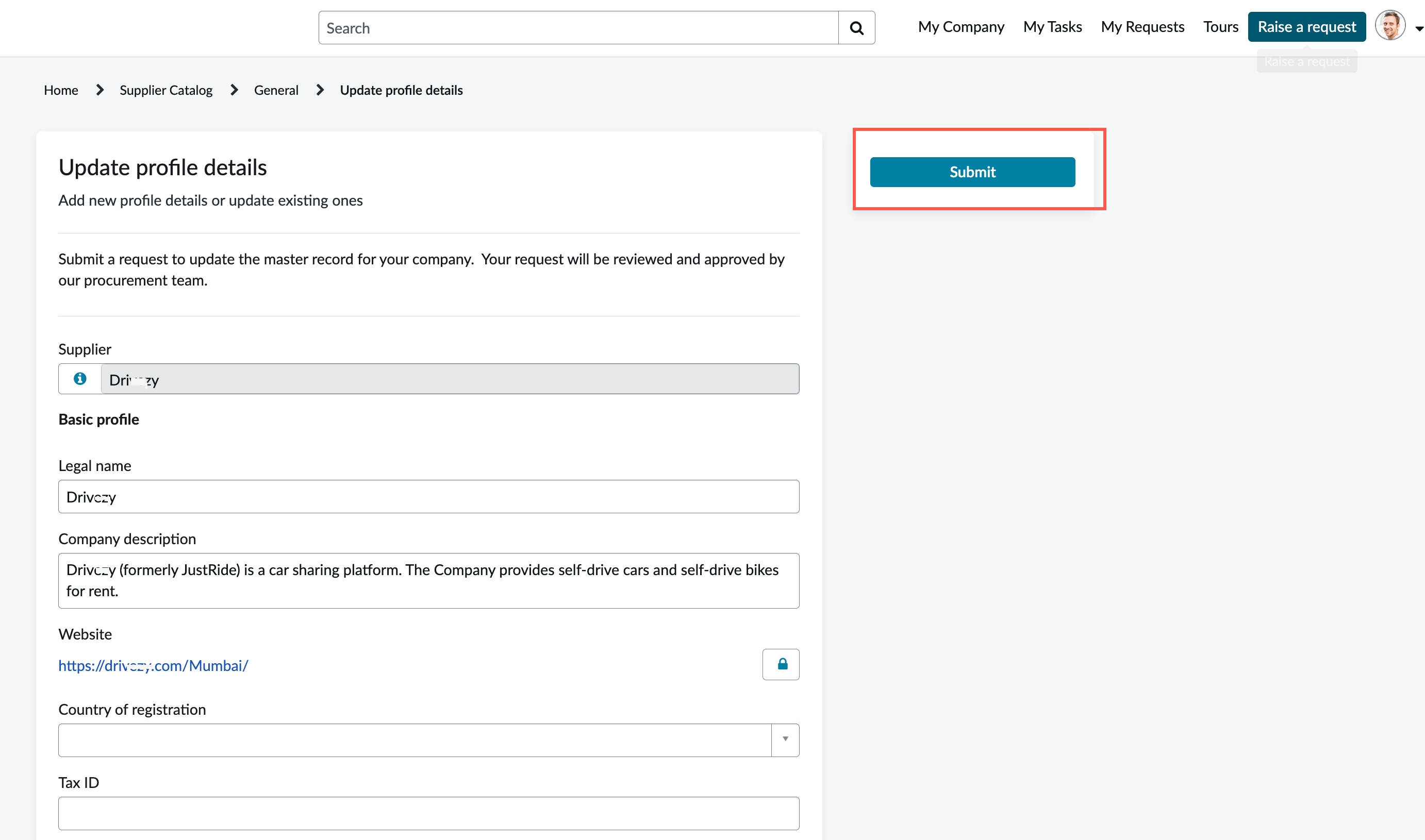Click the Basic profile section heading
This screenshot has height=840, width=1425.
click(x=98, y=419)
